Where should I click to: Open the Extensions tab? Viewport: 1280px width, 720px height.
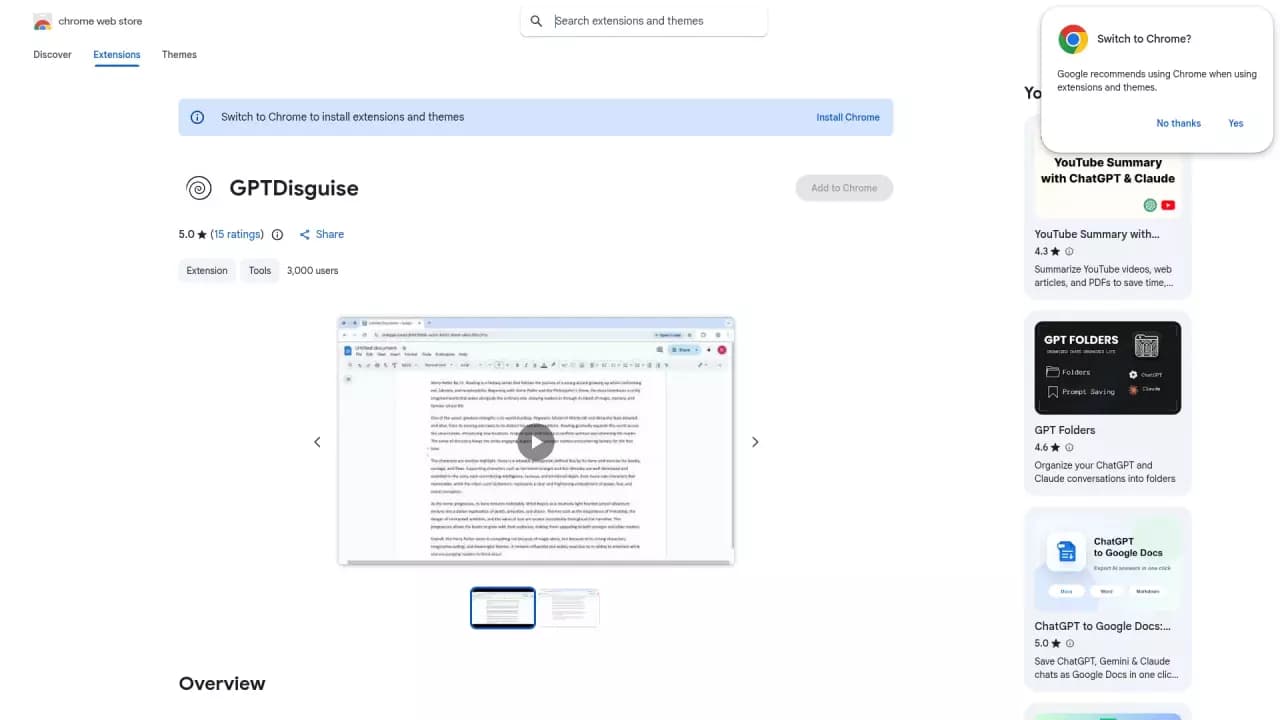click(117, 55)
